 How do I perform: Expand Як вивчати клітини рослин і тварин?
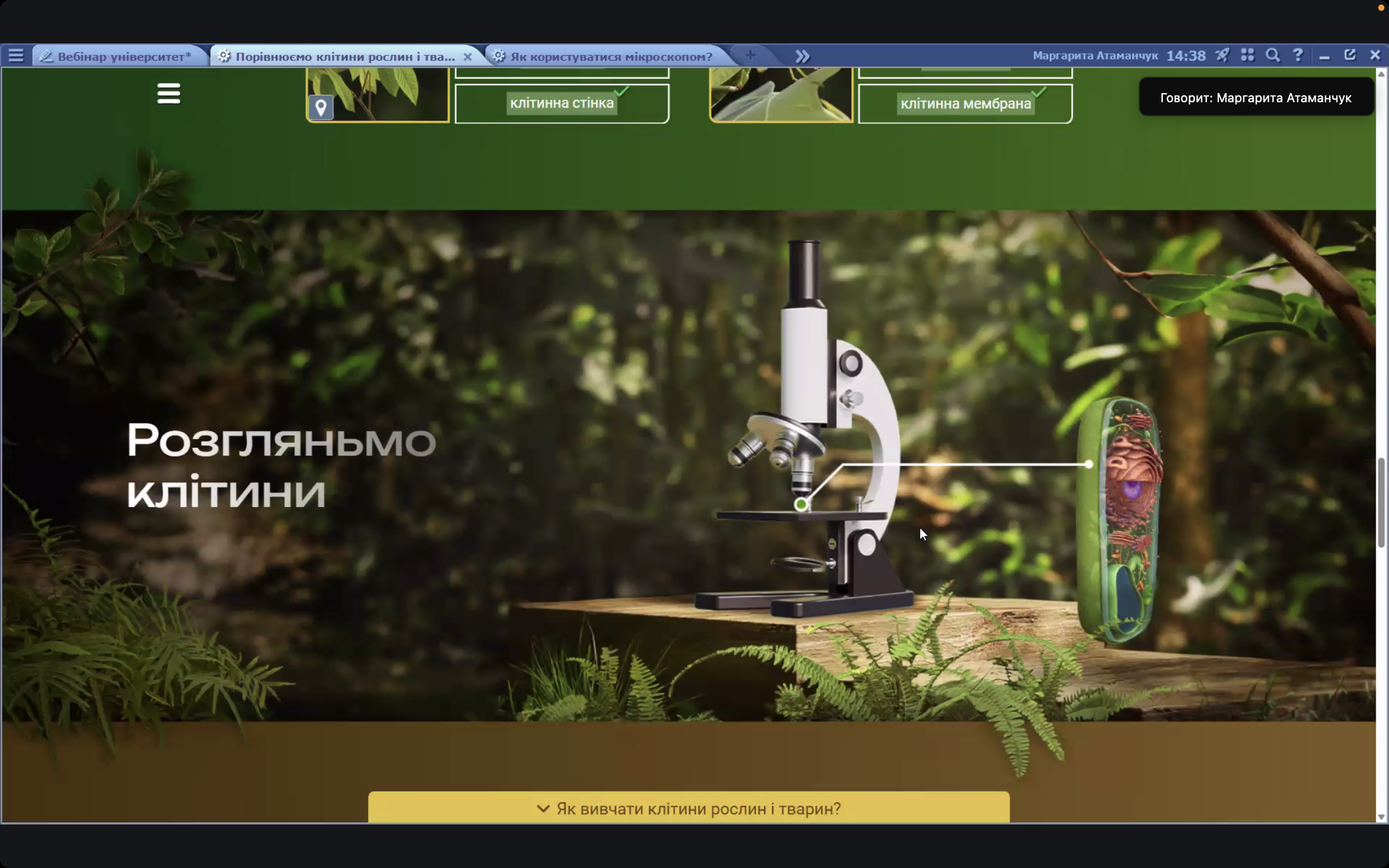688,808
